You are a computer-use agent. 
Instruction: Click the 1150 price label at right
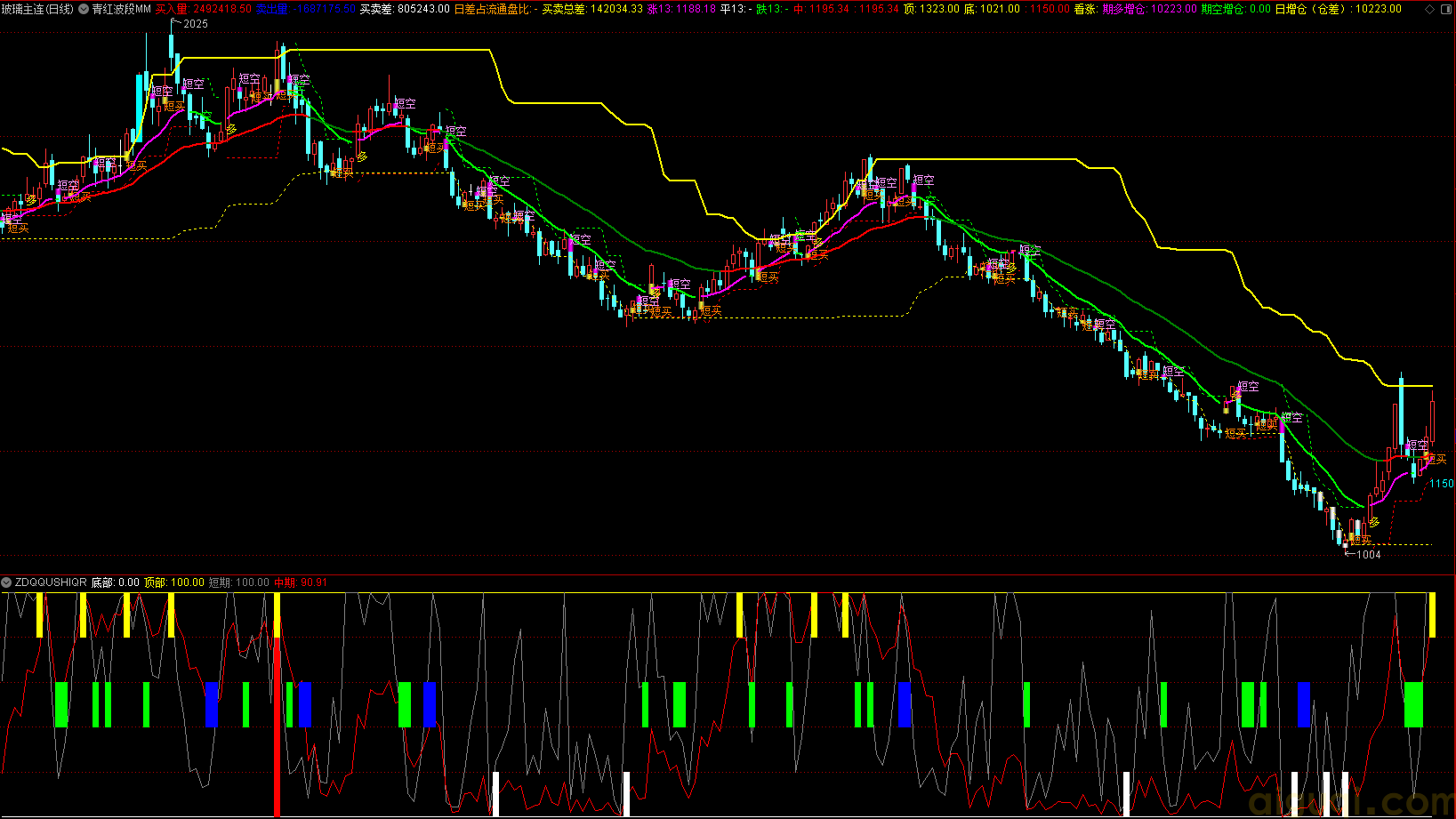coord(1442,484)
